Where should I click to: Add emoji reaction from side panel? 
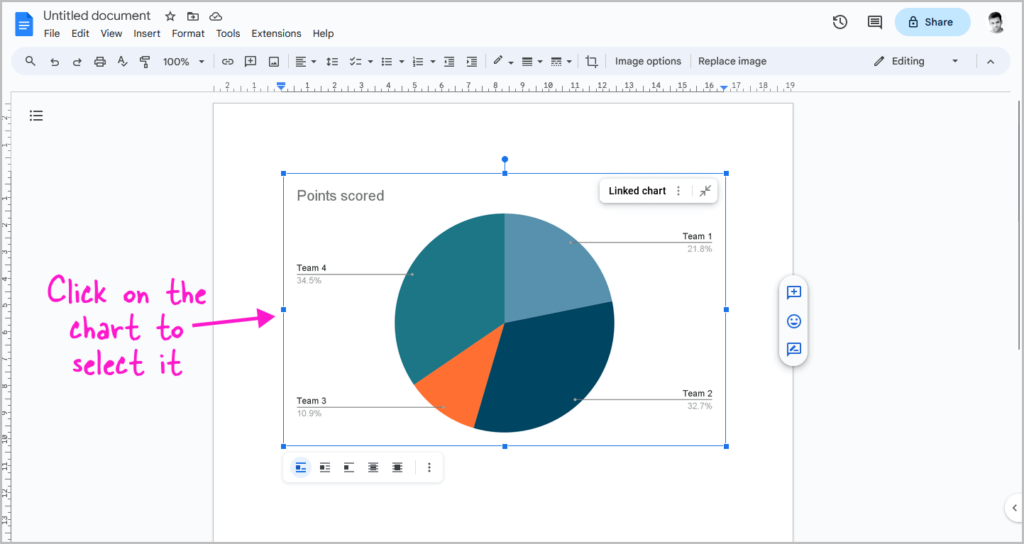tap(793, 321)
